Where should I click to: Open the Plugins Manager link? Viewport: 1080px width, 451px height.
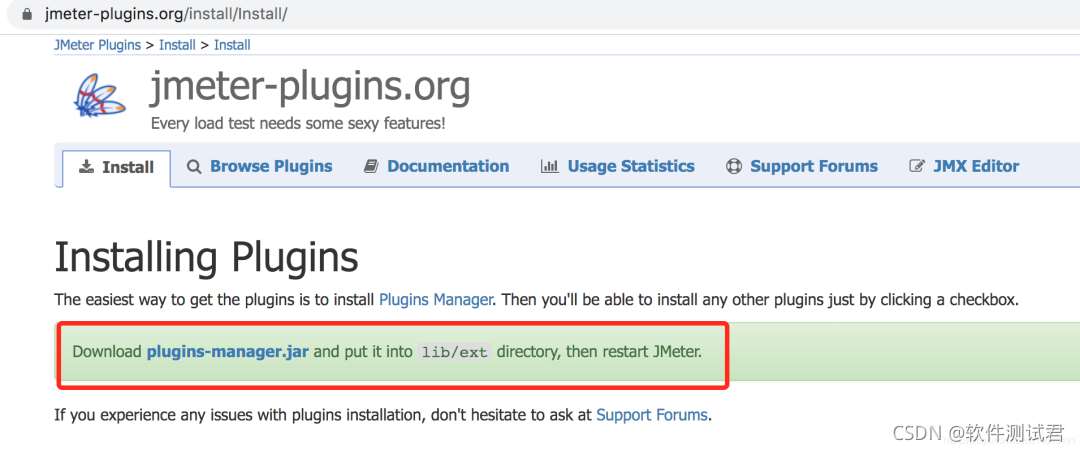pyautogui.click(x=436, y=300)
